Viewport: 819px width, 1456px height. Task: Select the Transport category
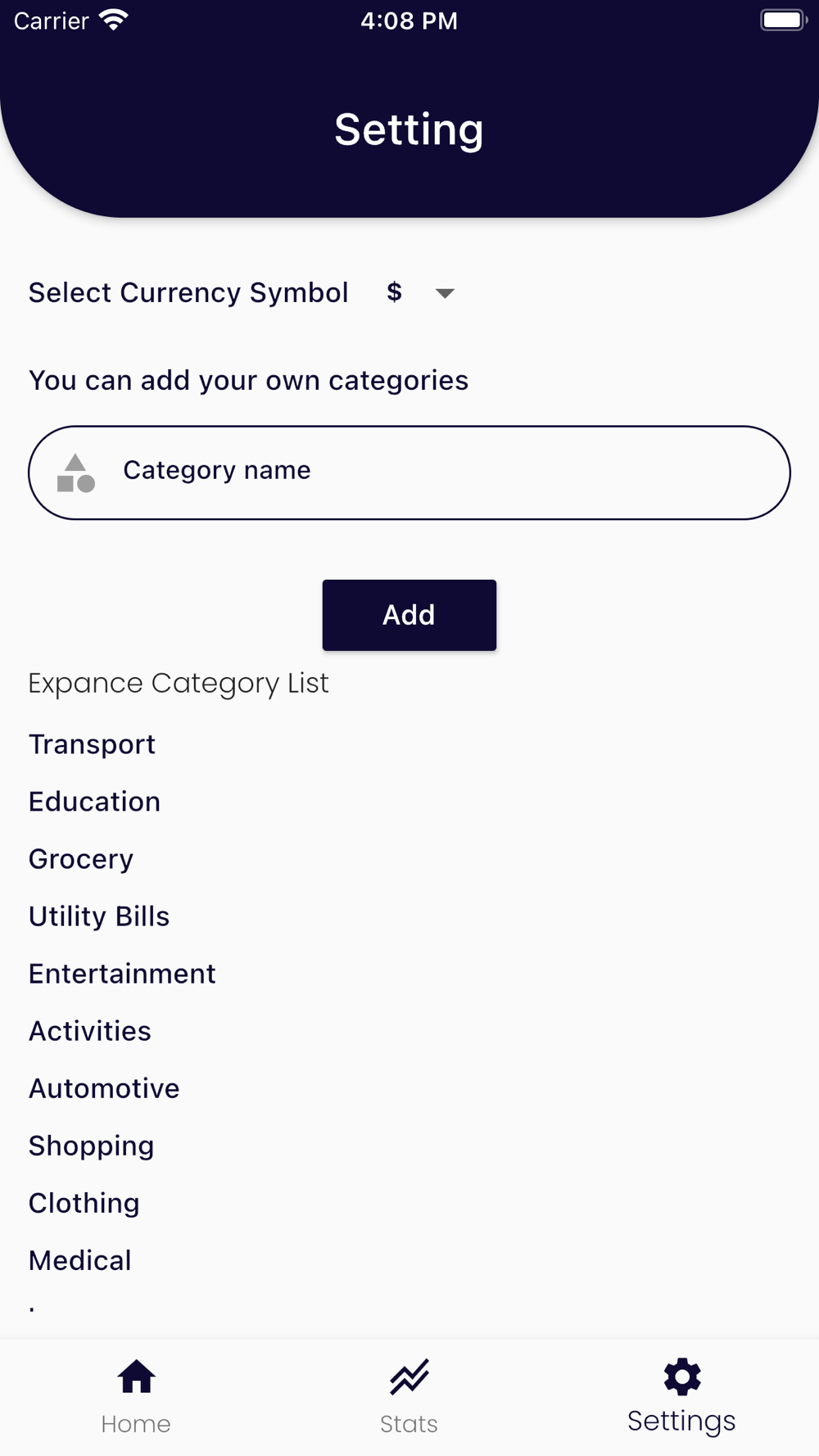point(92,744)
